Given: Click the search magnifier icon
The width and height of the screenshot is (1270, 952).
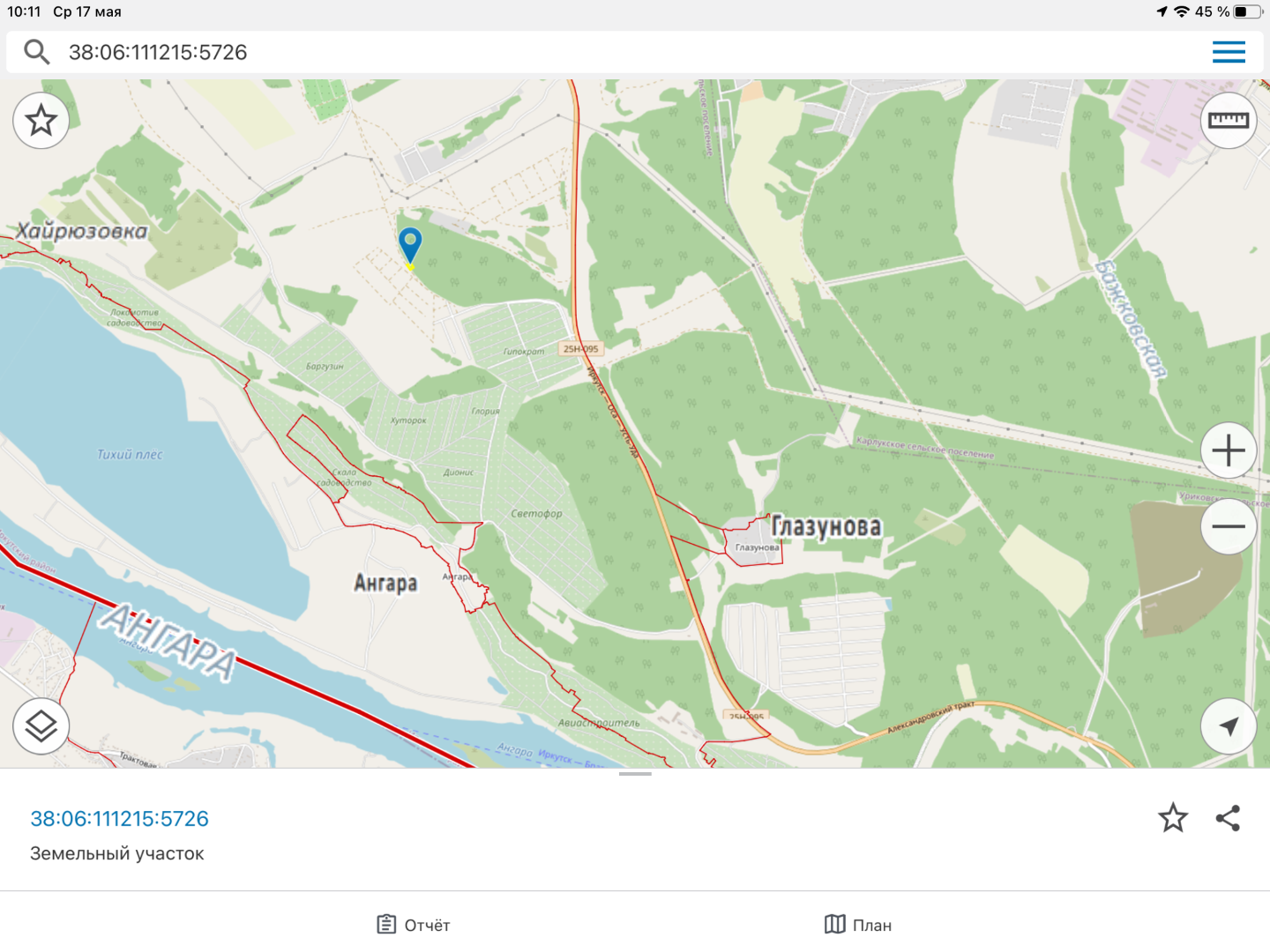Looking at the screenshot, I should coord(36,52).
